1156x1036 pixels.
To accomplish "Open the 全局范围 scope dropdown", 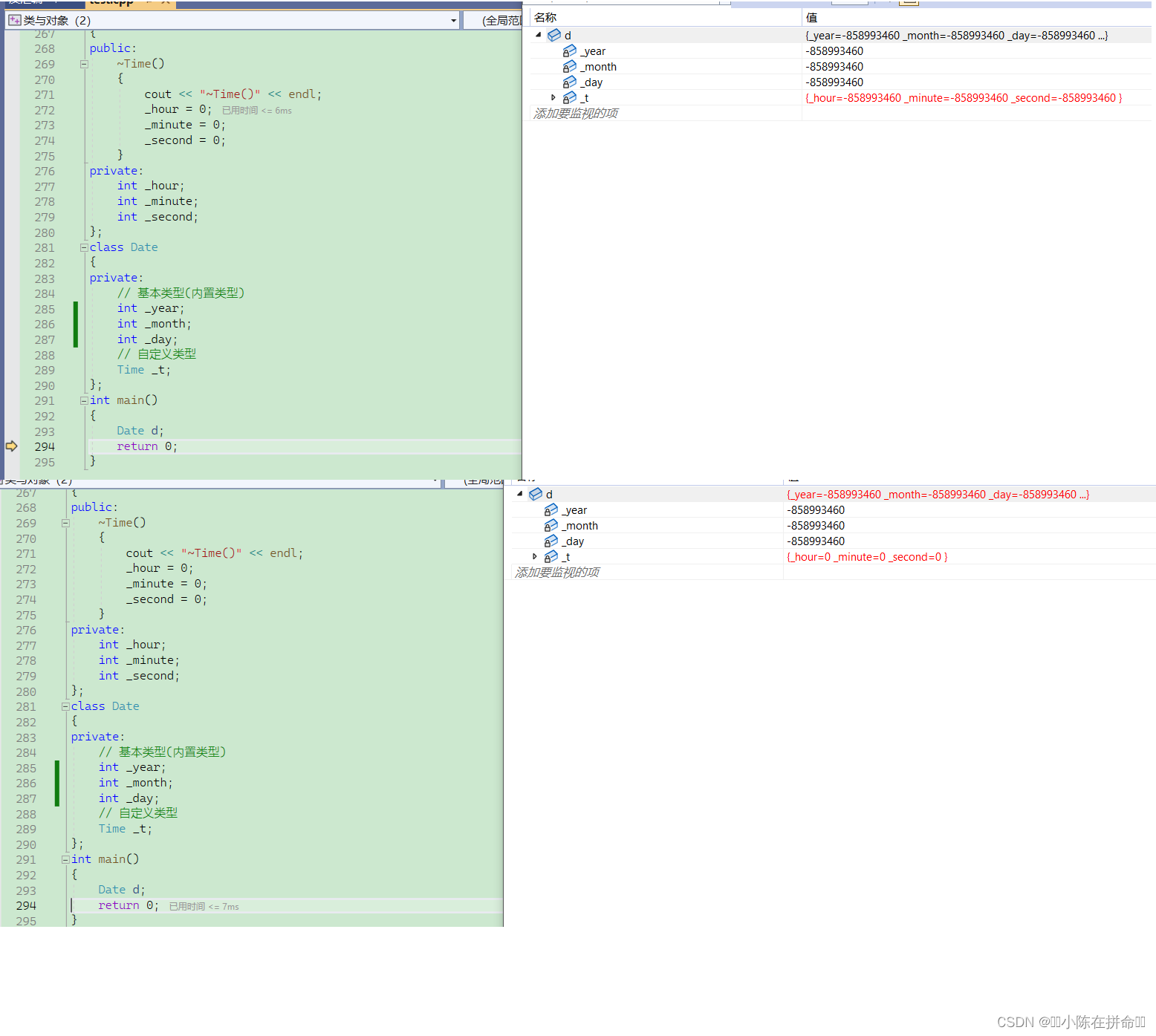I will [493, 21].
